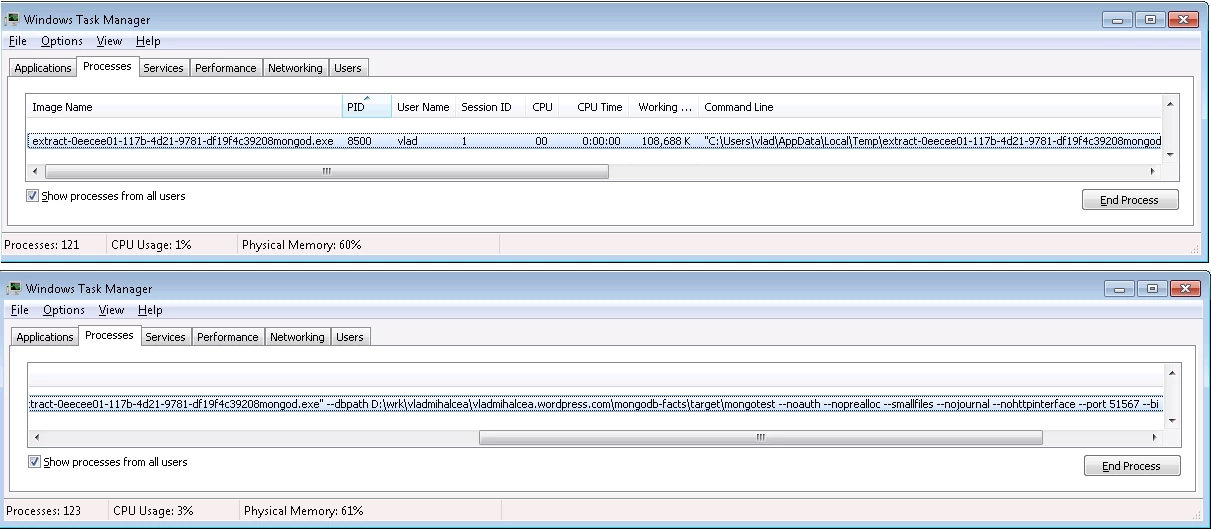
Task: Click right scroll arrow in top window list
Action: pyautogui.click(x=1153, y=172)
